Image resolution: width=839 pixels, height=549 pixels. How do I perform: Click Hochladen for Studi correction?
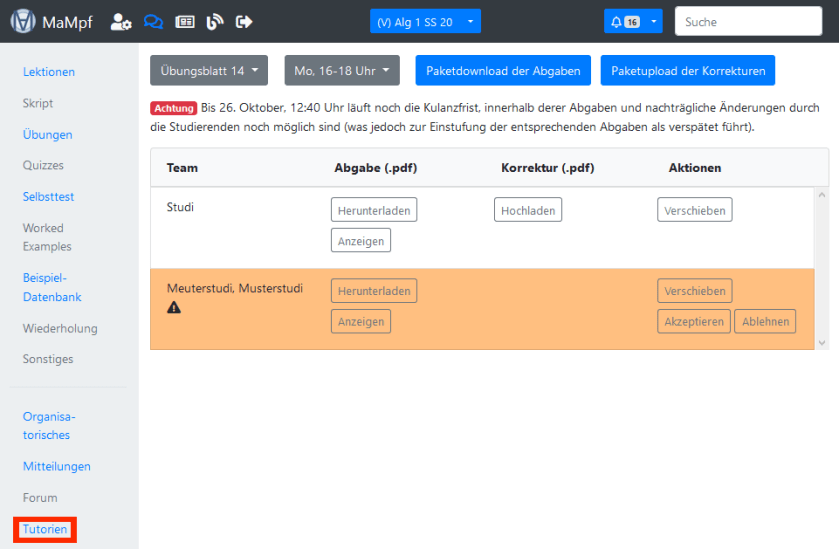click(527, 209)
